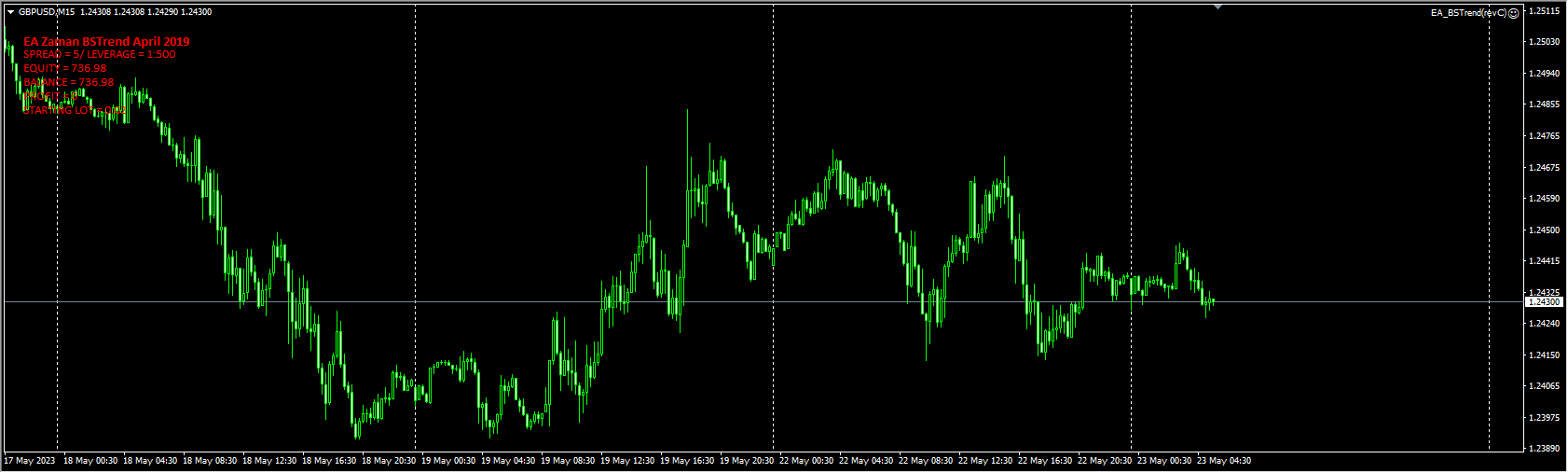Click the 1.23890 price scale value

[1546, 449]
